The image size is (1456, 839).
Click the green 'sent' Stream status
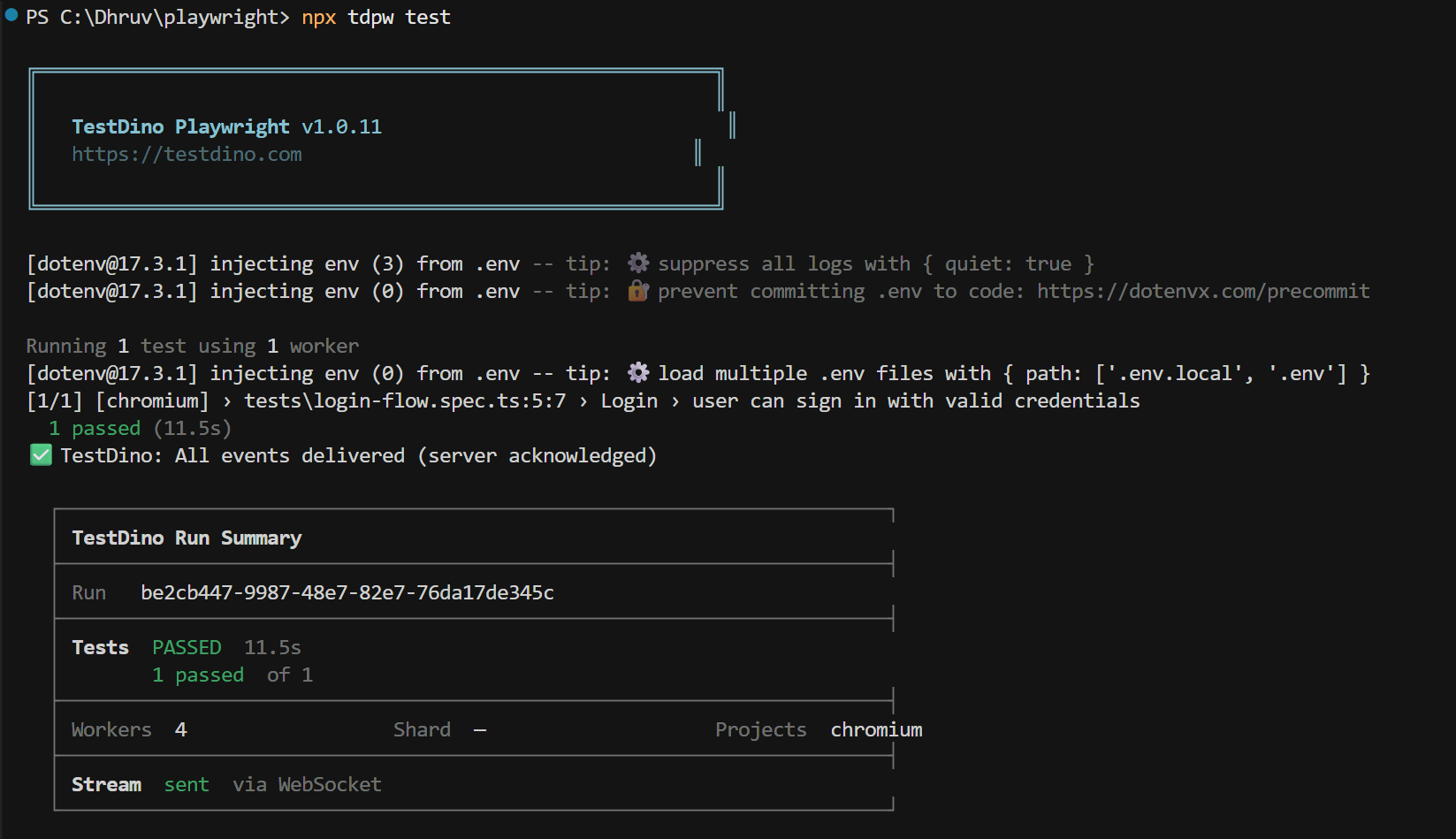(187, 785)
